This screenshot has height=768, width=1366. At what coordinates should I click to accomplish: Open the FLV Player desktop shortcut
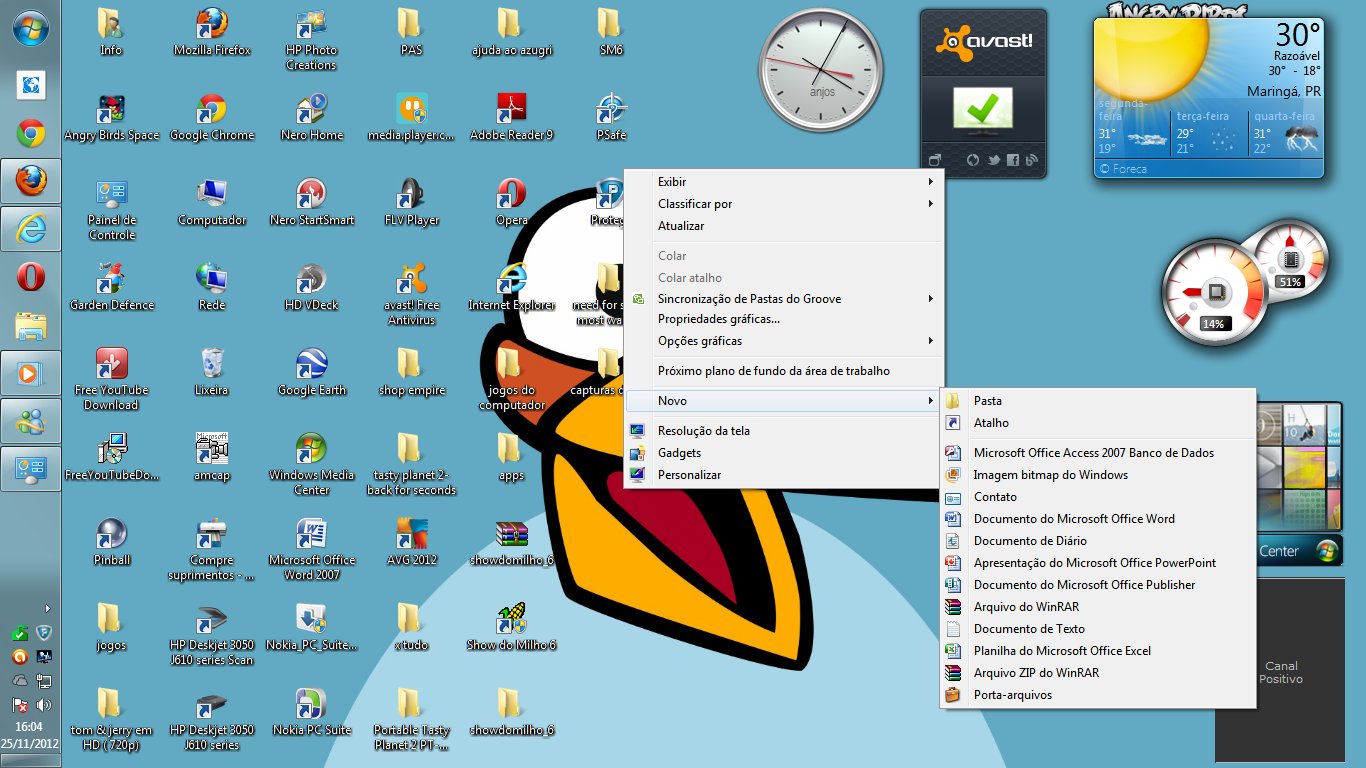[412, 202]
